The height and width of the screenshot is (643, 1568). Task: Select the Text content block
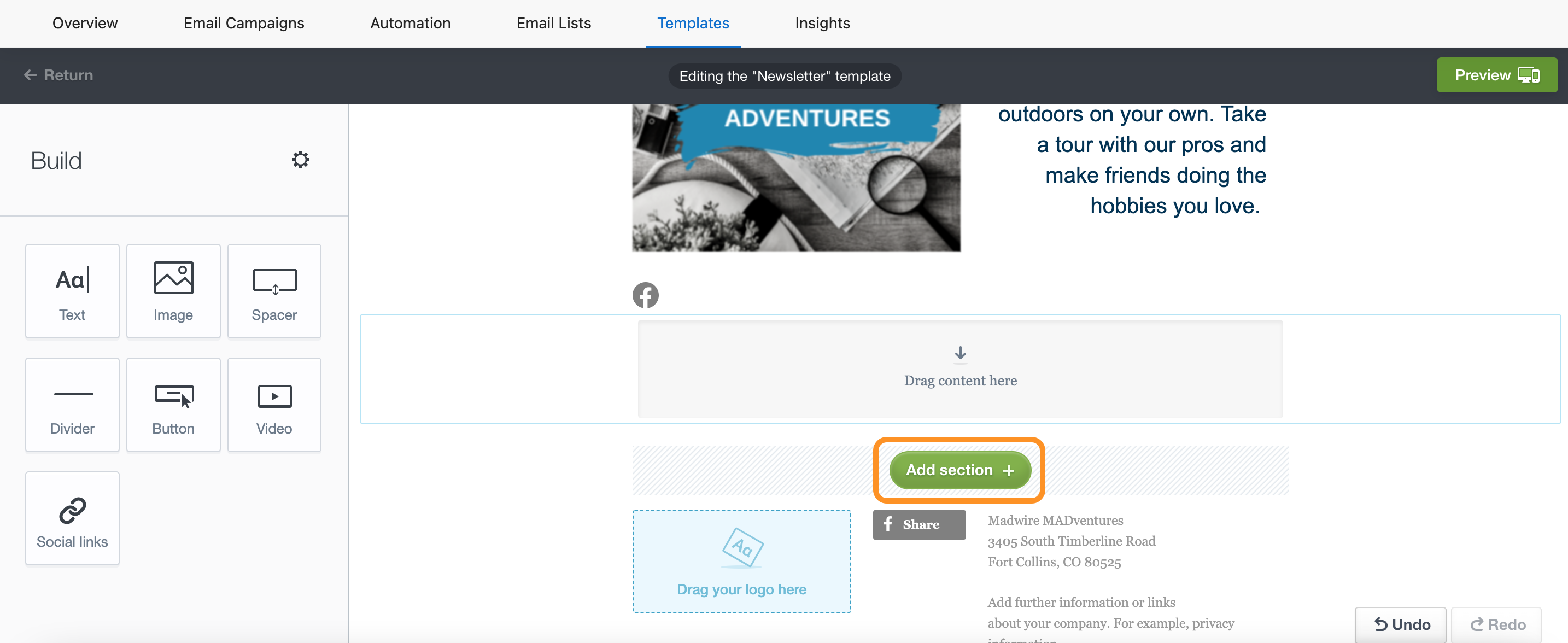[72, 291]
